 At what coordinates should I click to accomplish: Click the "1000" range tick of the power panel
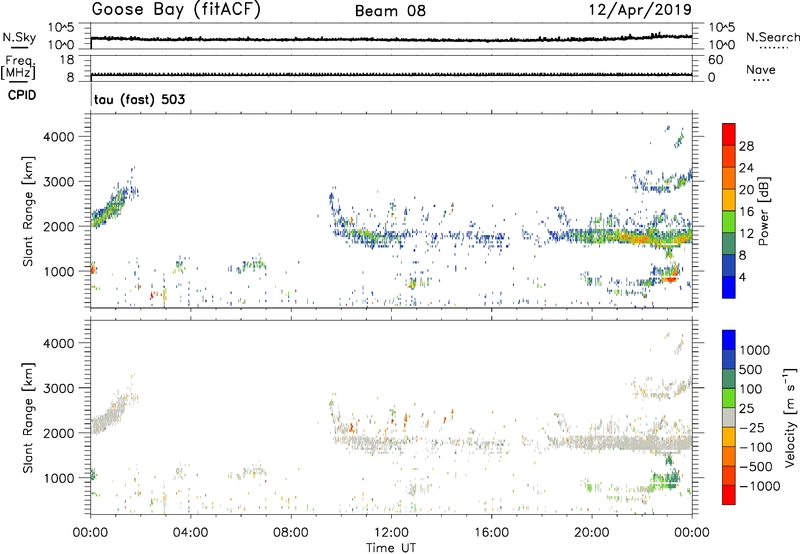pyautogui.click(x=61, y=271)
